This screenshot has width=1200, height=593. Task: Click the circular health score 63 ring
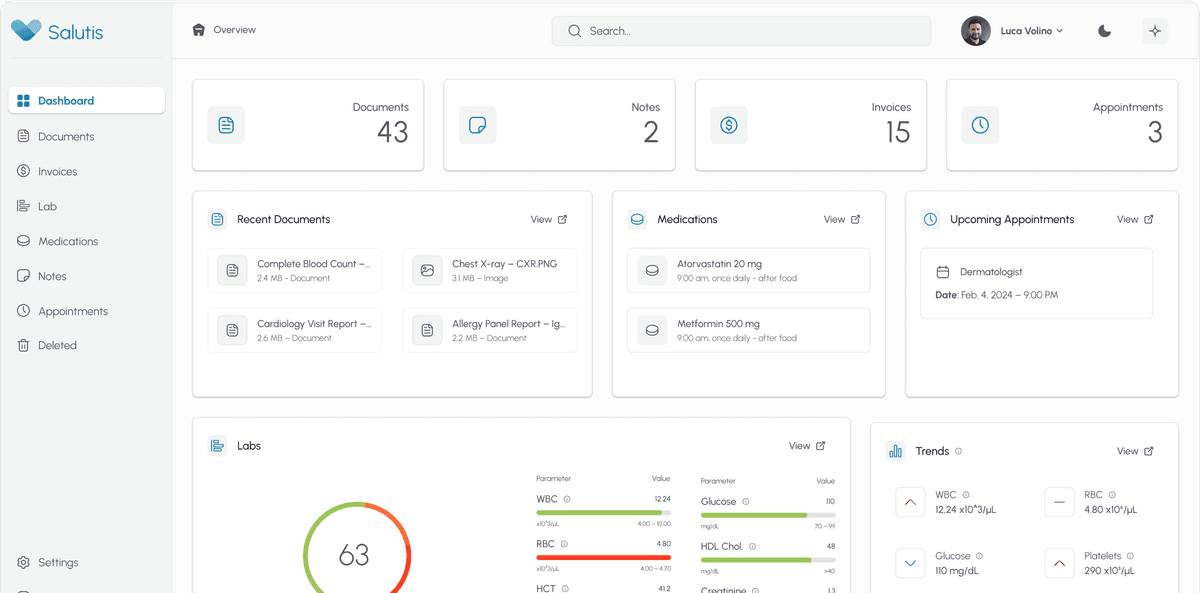357,553
